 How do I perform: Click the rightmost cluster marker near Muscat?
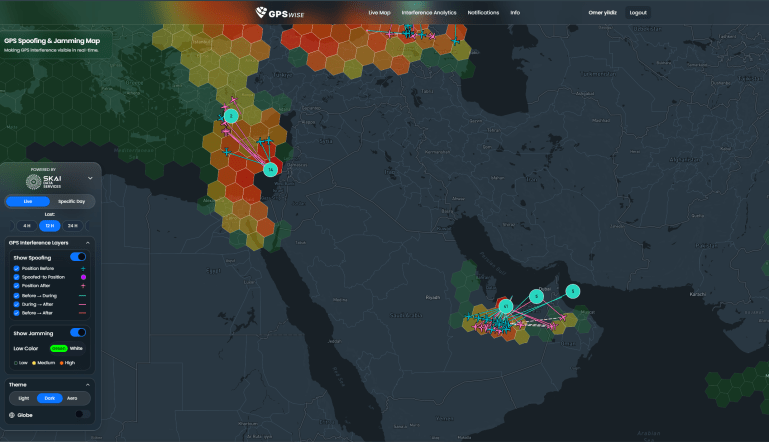click(x=572, y=291)
